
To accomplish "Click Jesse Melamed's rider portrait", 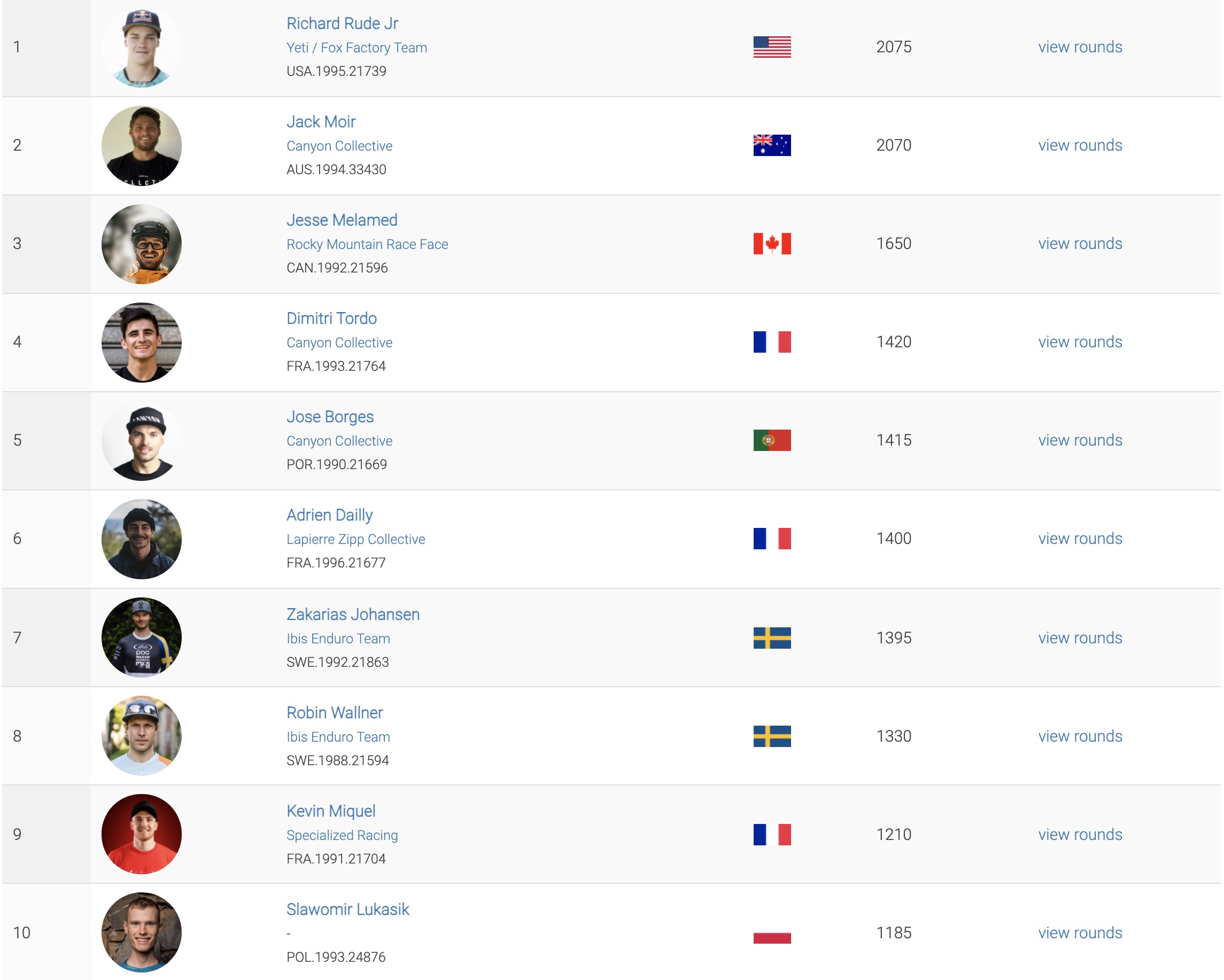I will 141,244.
